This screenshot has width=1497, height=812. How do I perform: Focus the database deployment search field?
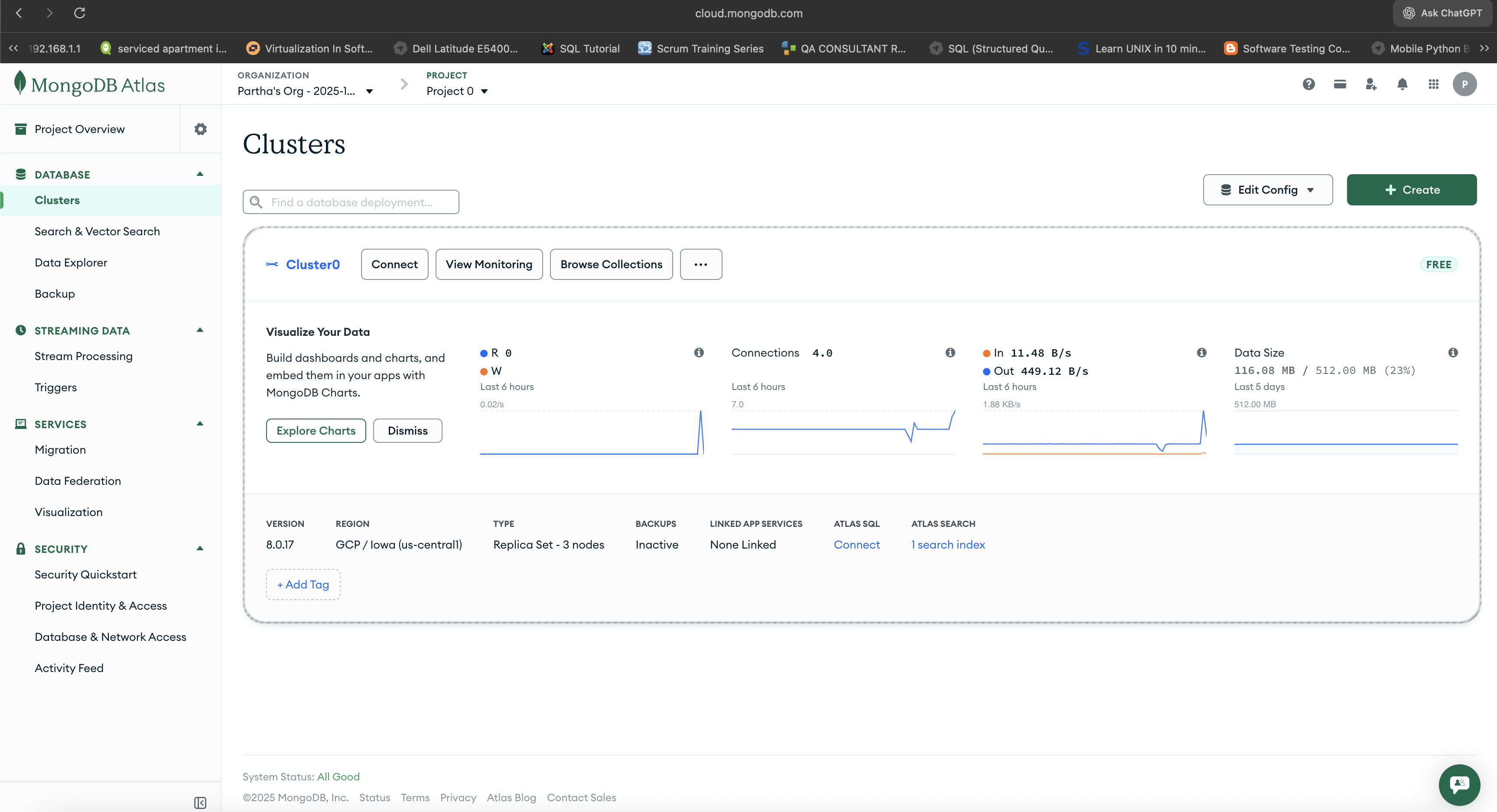coord(351,202)
